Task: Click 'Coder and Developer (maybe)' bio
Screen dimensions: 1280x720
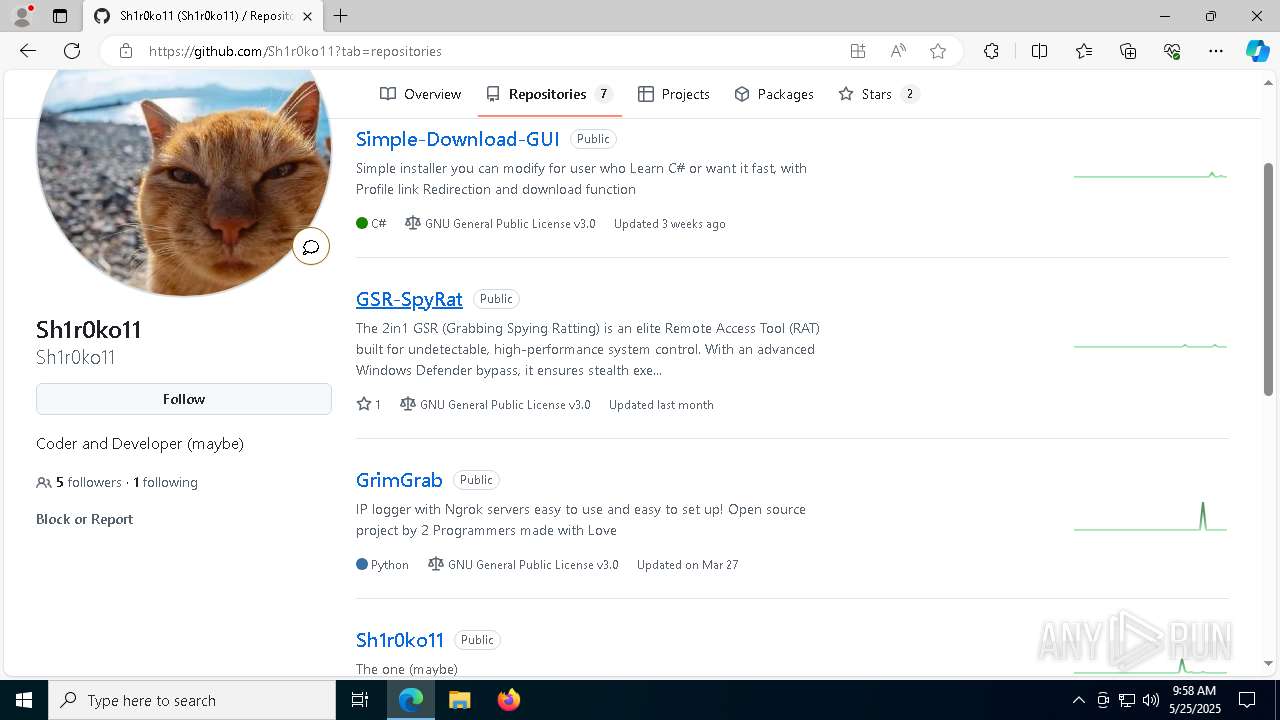Action: pyautogui.click(x=140, y=444)
